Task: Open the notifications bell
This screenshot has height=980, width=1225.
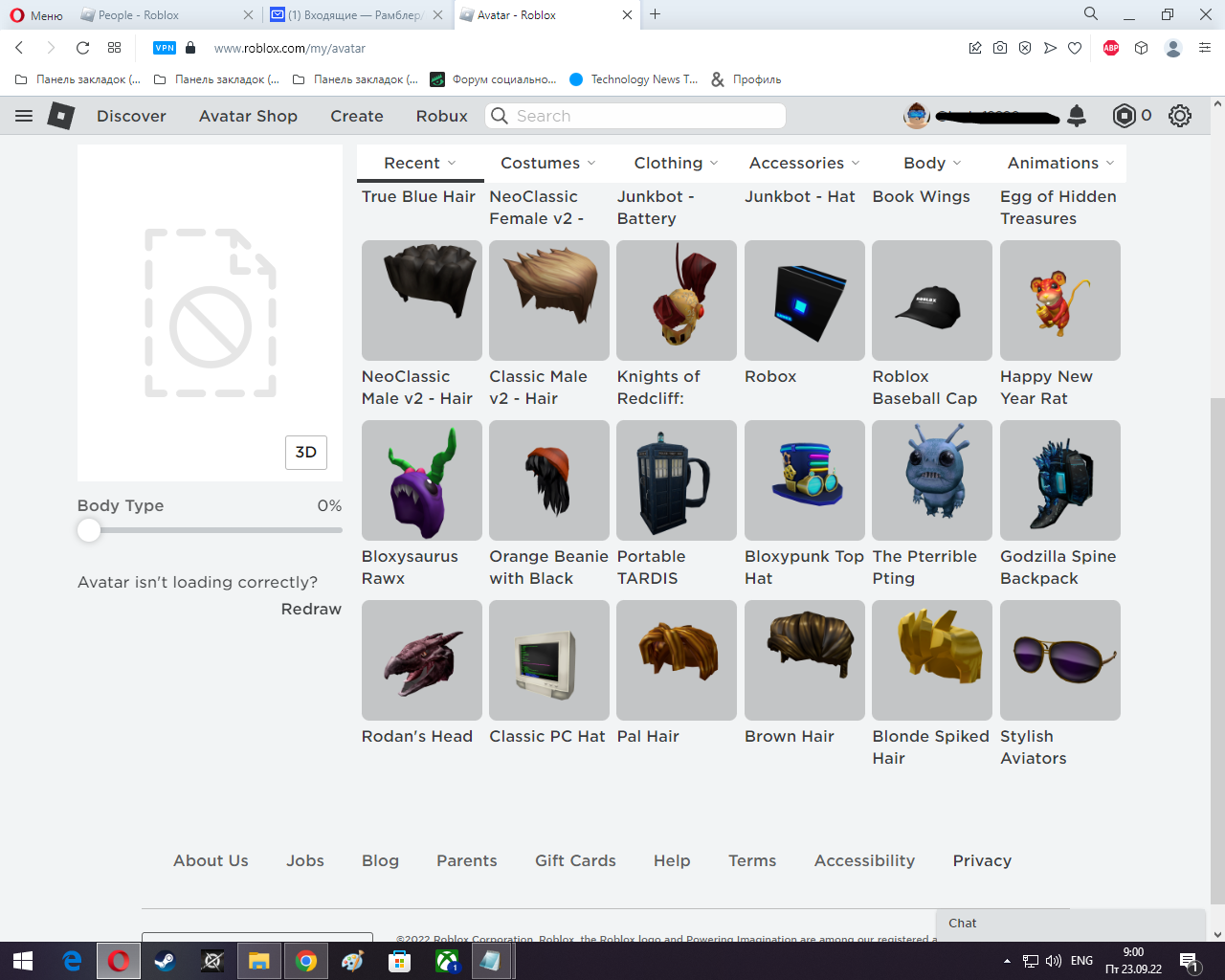Action: (1077, 116)
